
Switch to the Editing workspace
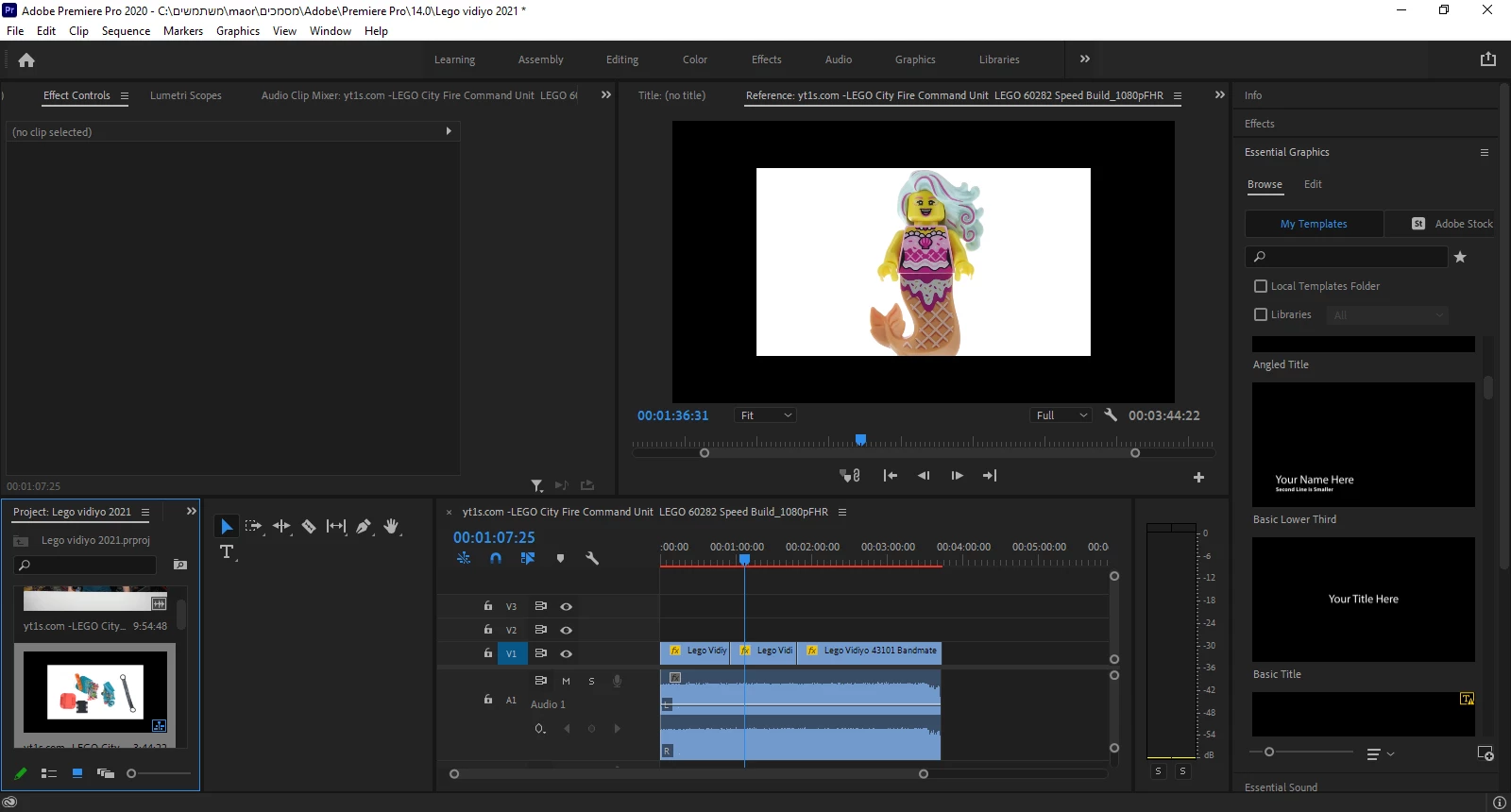622,59
